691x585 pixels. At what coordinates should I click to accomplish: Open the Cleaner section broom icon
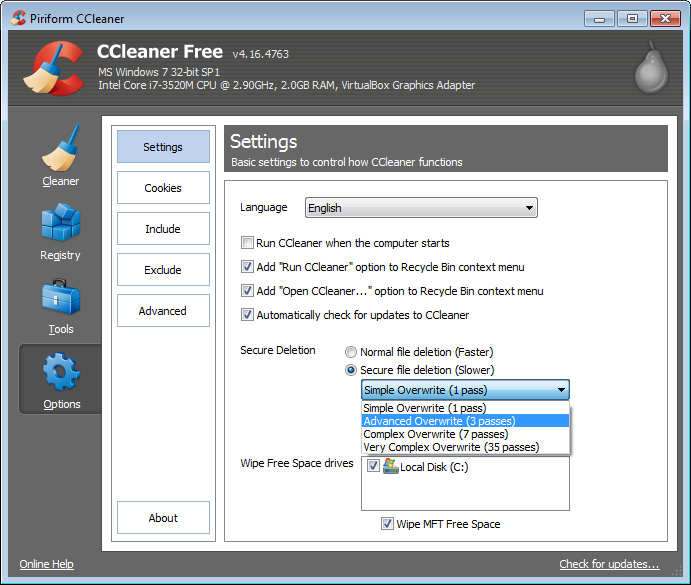pos(60,150)
